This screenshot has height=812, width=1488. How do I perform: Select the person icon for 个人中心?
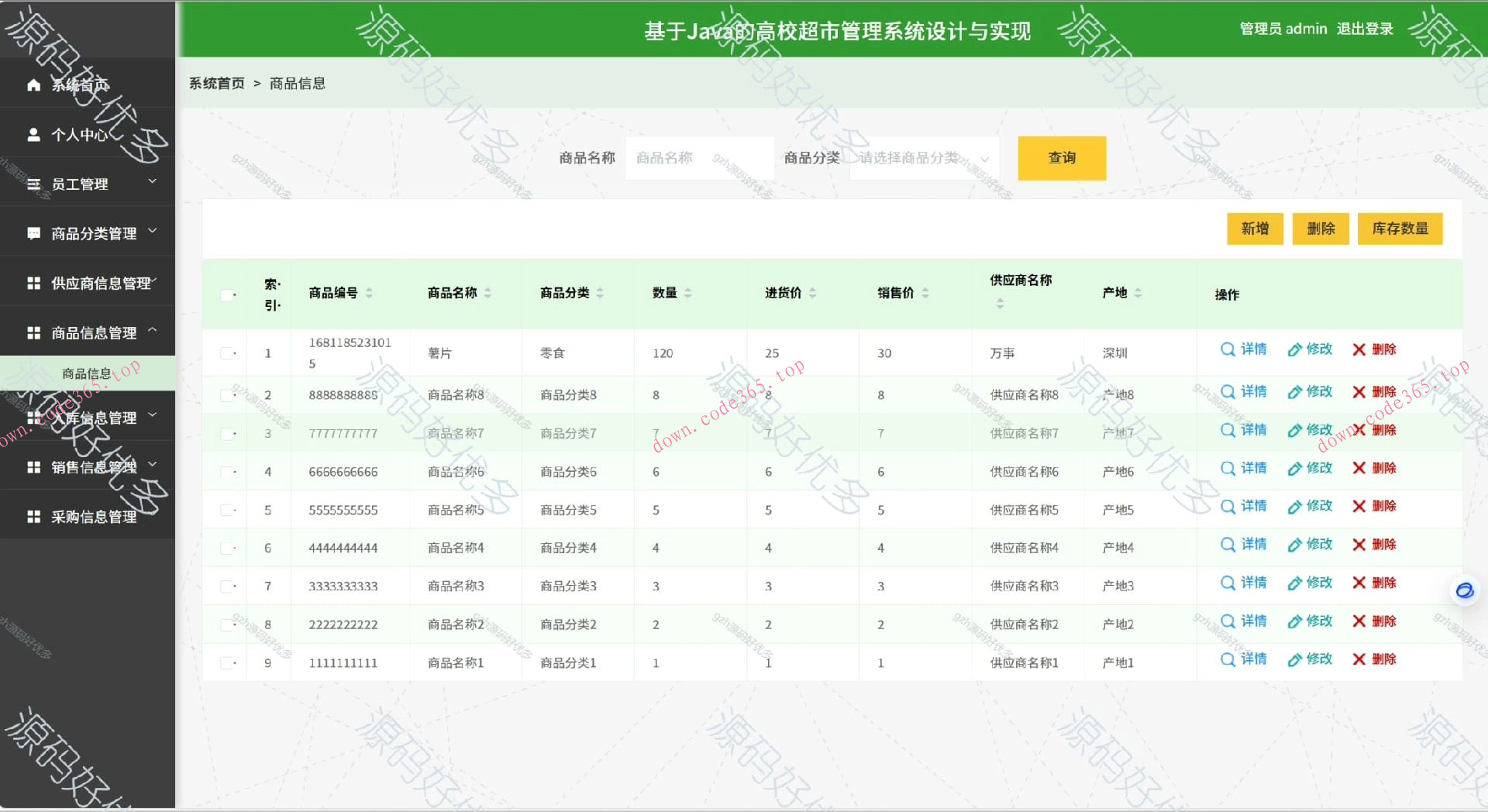click(x=33, y=134)
